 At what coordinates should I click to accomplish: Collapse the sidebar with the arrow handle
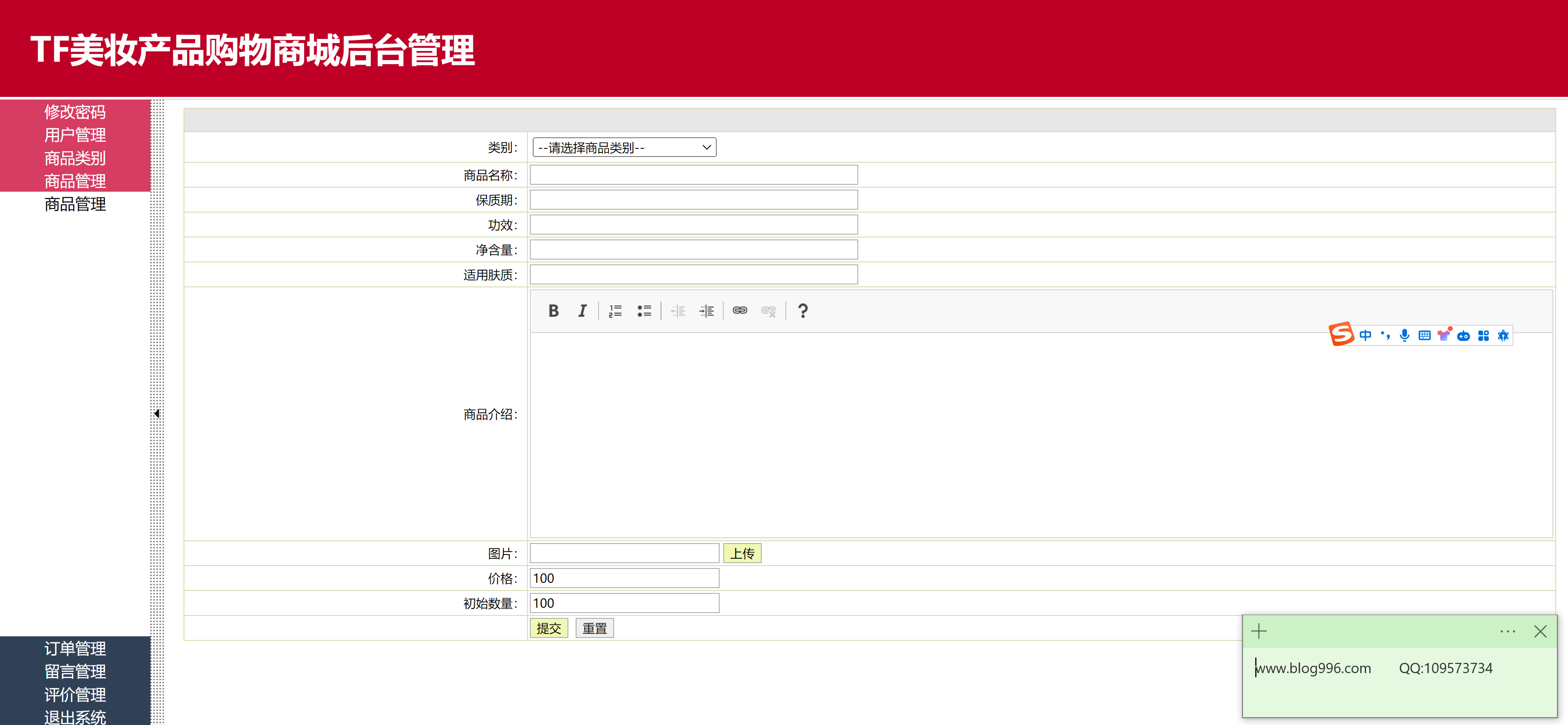(157, 414)
